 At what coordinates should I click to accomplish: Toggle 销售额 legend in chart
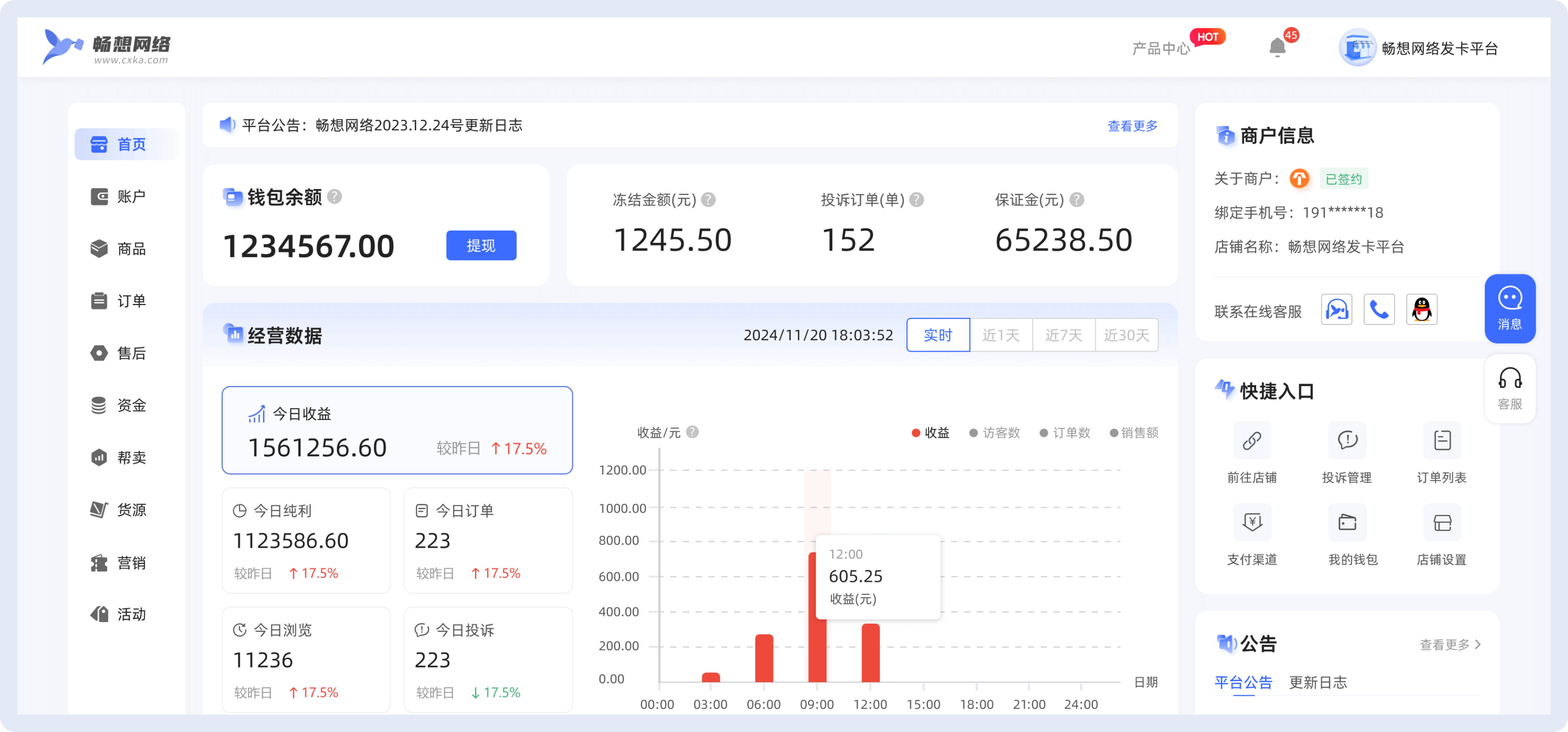click(1134, 433)
